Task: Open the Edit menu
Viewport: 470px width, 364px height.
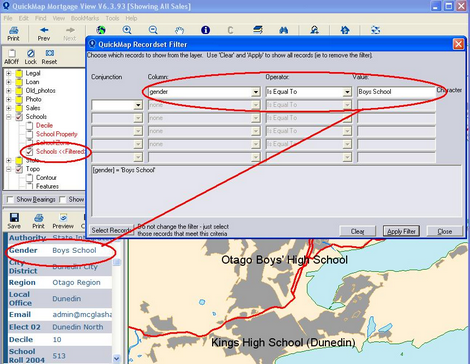Action: [x=23, y=18]
